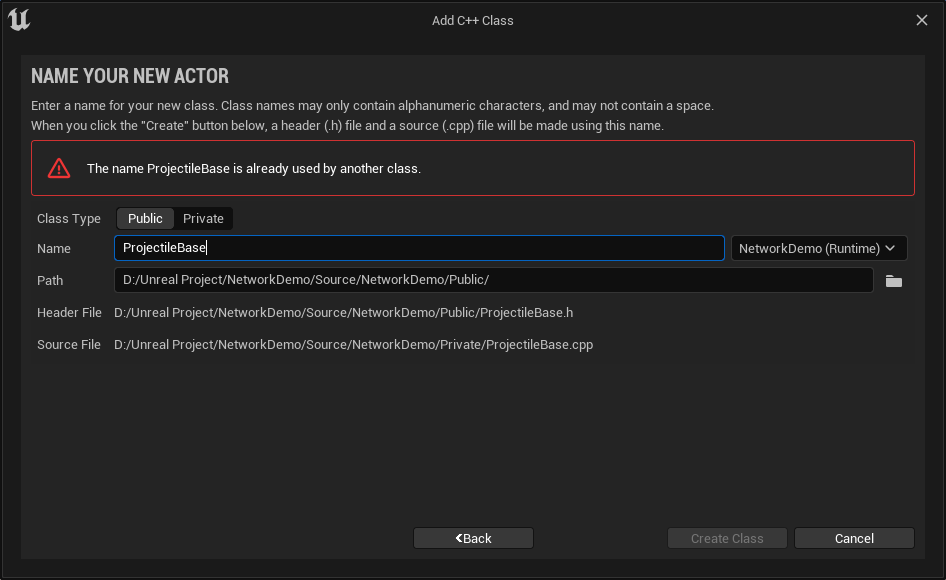Click the 'already used by another class' error message
946x580 pixels.
click(254, 168)
